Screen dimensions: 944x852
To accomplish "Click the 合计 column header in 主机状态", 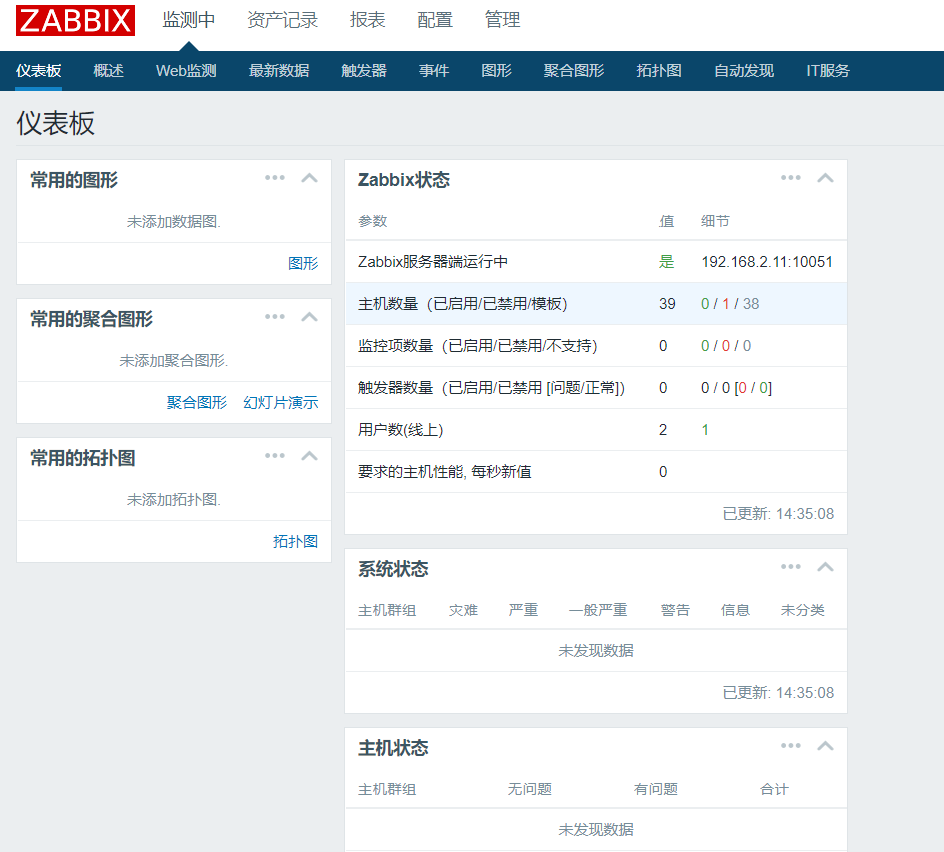I will 774,789.
